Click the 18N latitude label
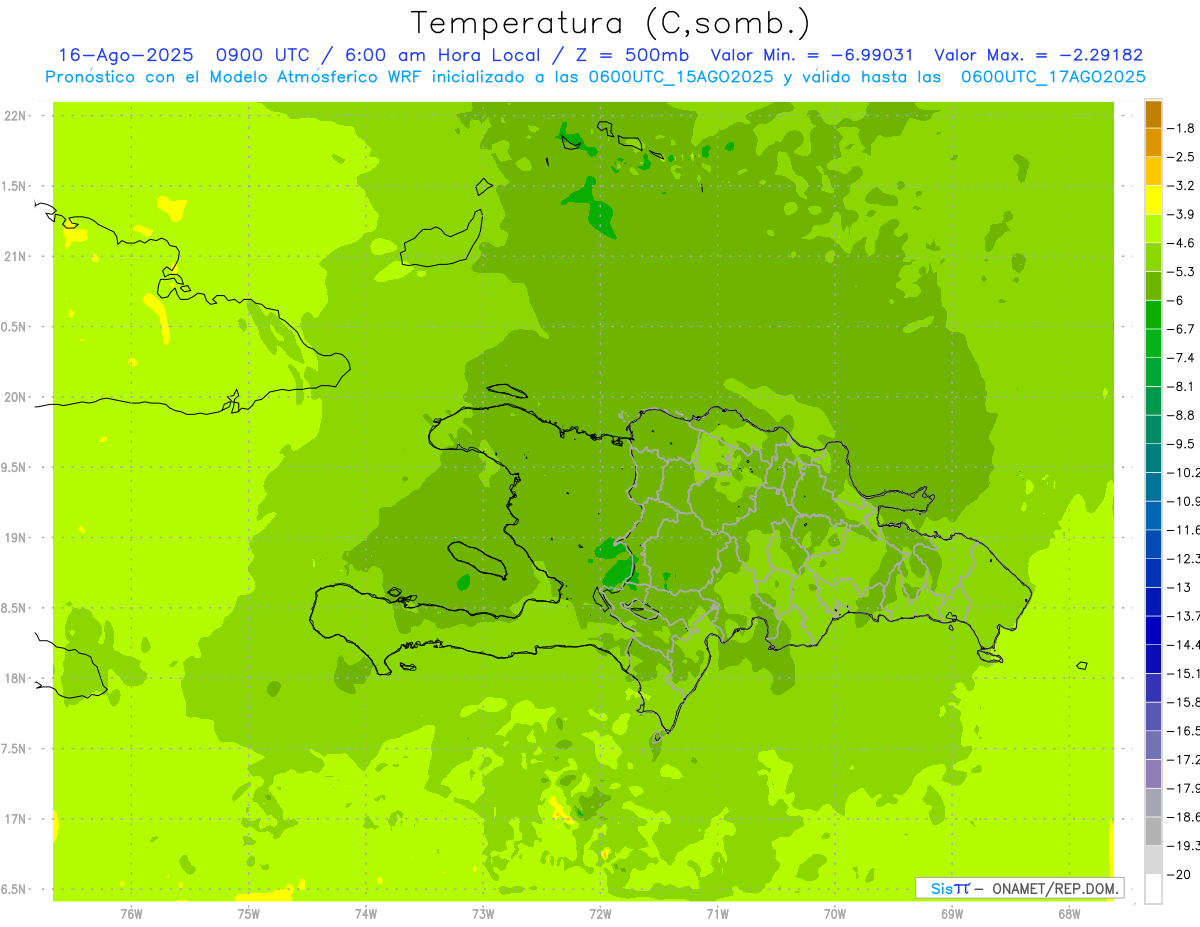 point(15,679)
